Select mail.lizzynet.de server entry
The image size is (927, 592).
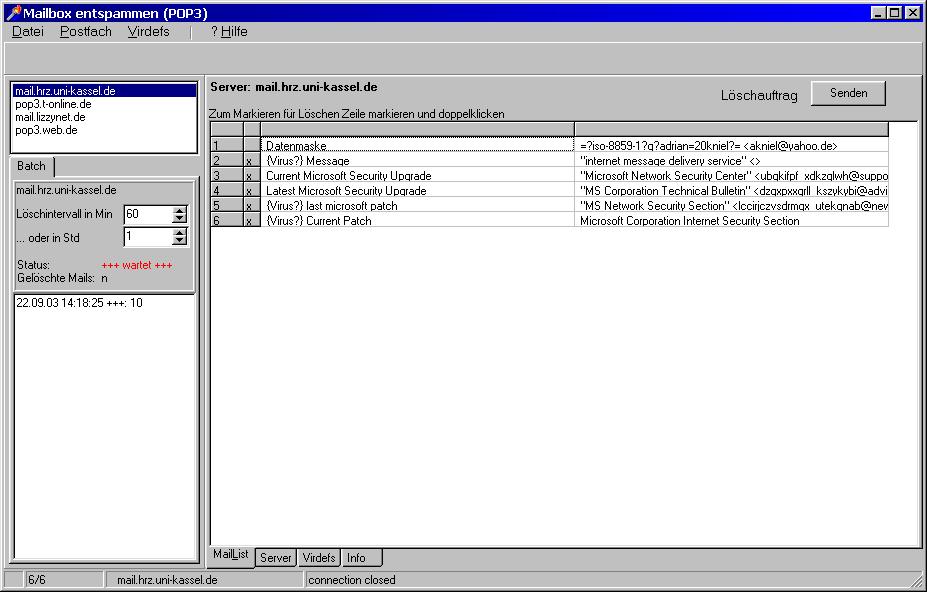point(50,117)
